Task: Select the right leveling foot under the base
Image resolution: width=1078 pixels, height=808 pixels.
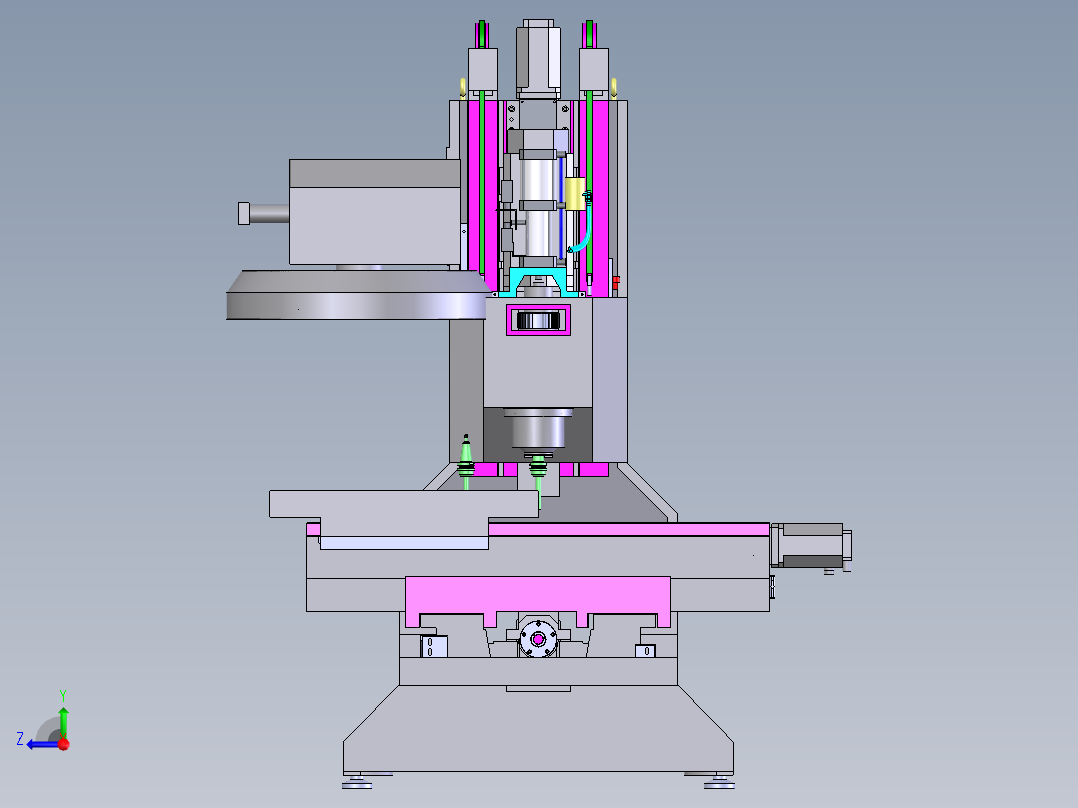Action: point(719,781)
